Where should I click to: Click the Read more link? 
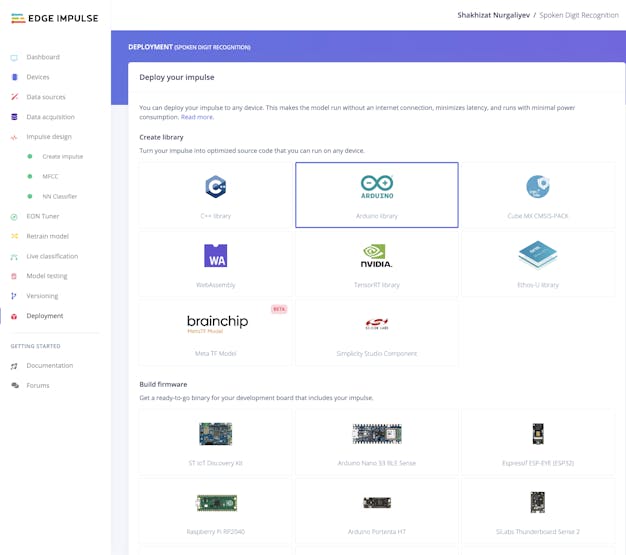point(197,117)
